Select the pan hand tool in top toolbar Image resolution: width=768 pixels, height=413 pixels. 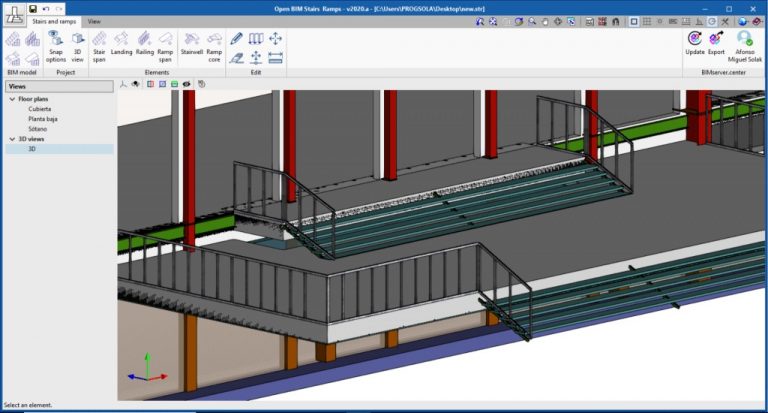click(545, 22)
